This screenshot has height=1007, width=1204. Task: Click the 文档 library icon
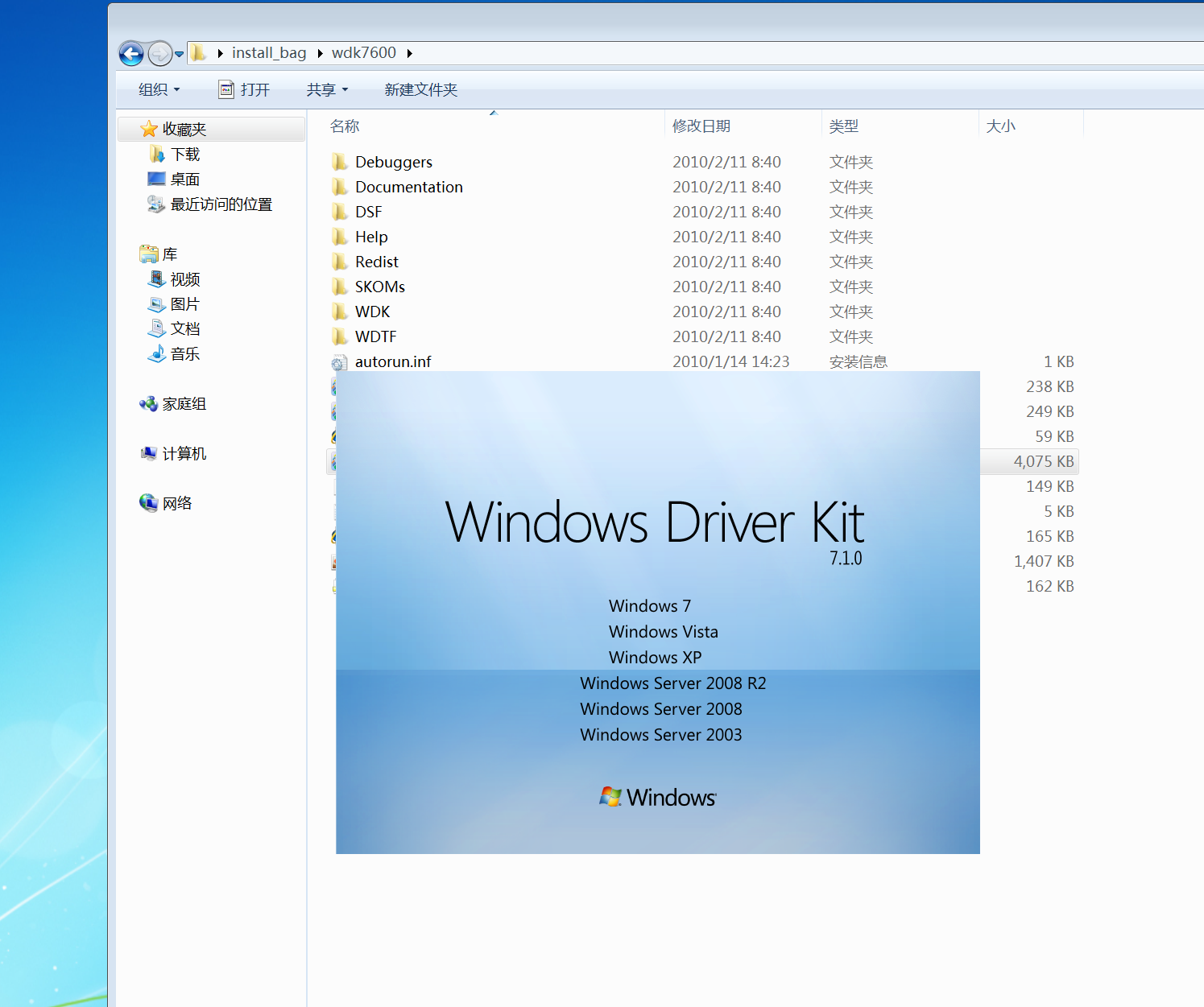click(156, 329)
